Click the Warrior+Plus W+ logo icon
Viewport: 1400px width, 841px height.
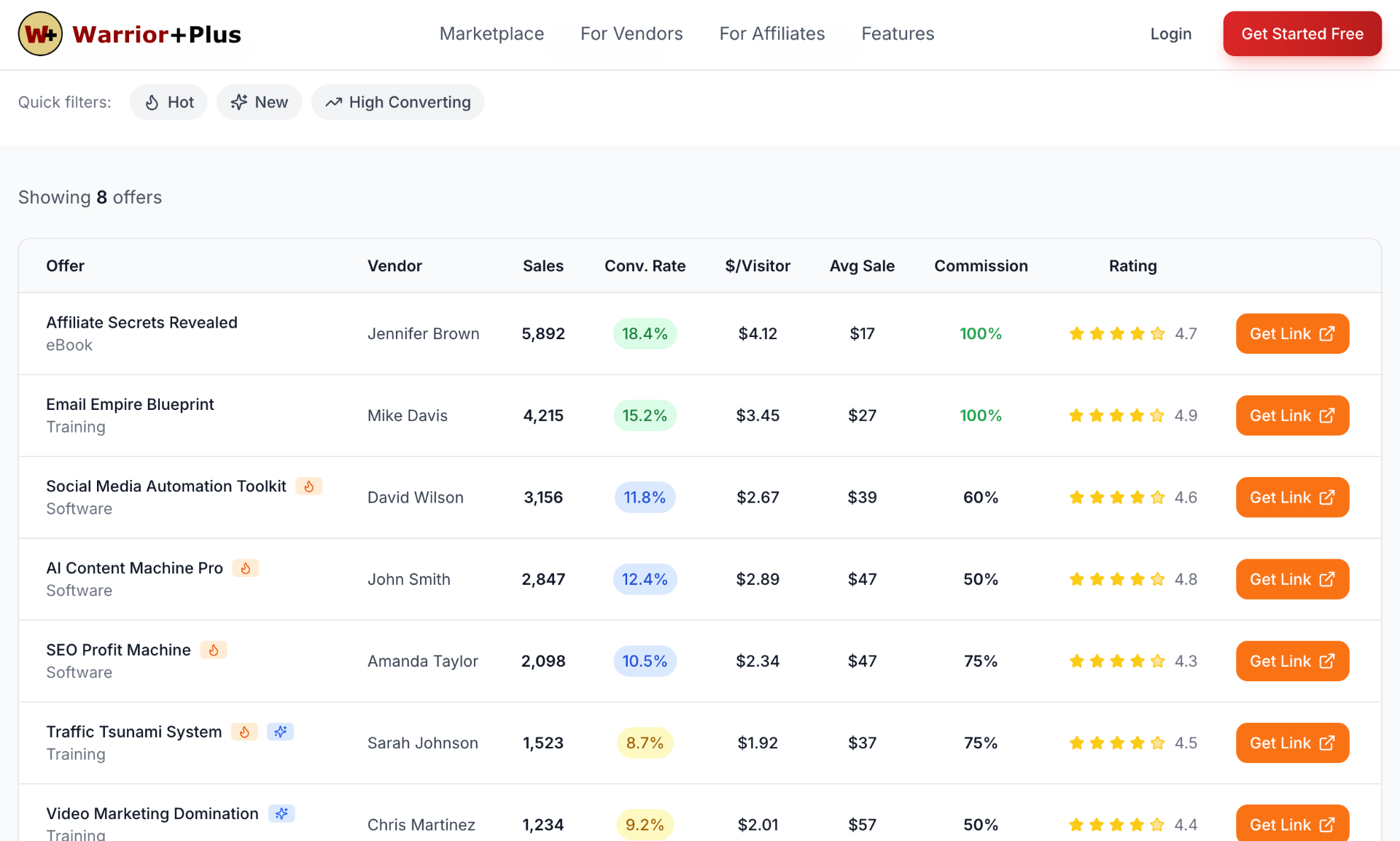[x=40, y=34]
